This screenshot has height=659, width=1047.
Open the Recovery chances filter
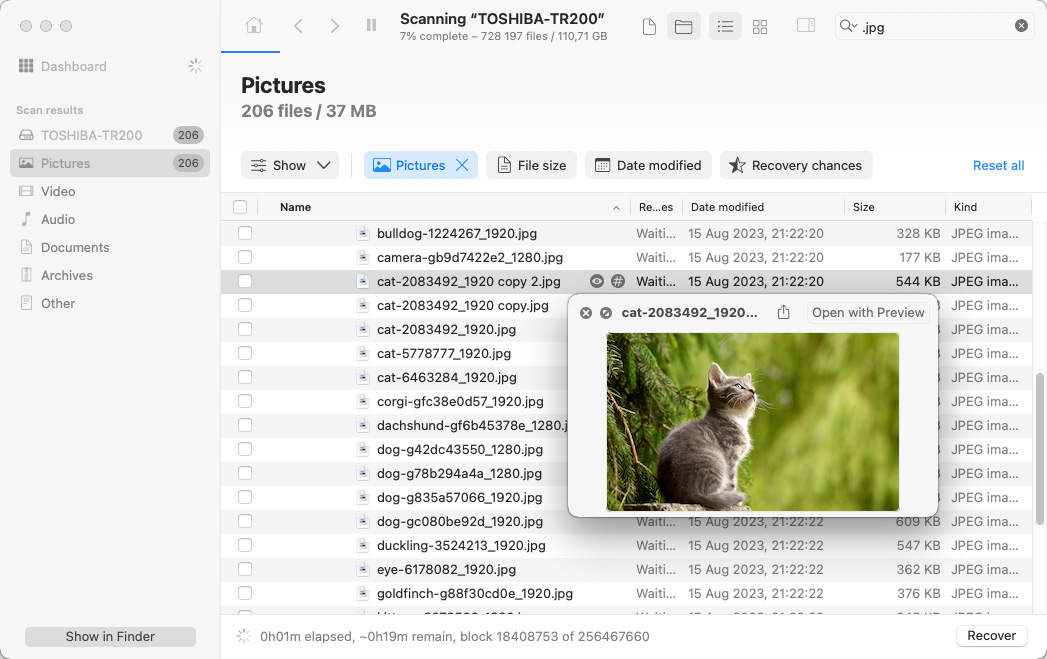click(x=796, y=165)
